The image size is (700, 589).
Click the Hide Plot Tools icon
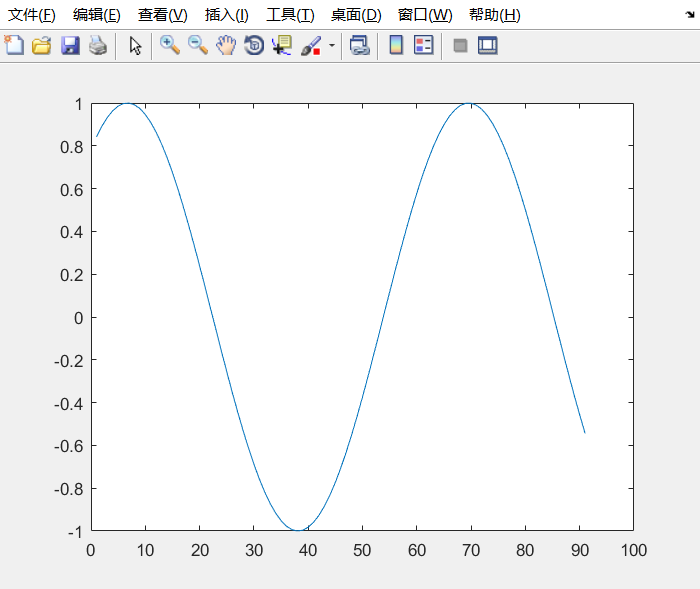(x=460, y=46)
